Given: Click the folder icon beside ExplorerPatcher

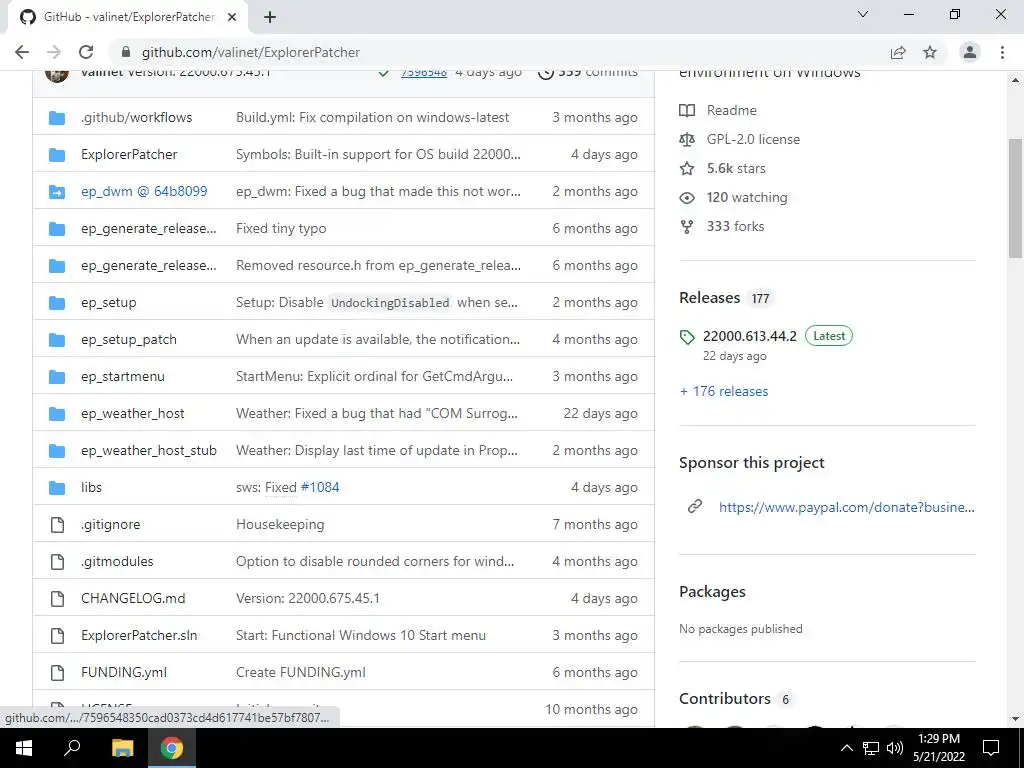Looking at the screenshot, I should pyautogui.click(x=57, y=155).
